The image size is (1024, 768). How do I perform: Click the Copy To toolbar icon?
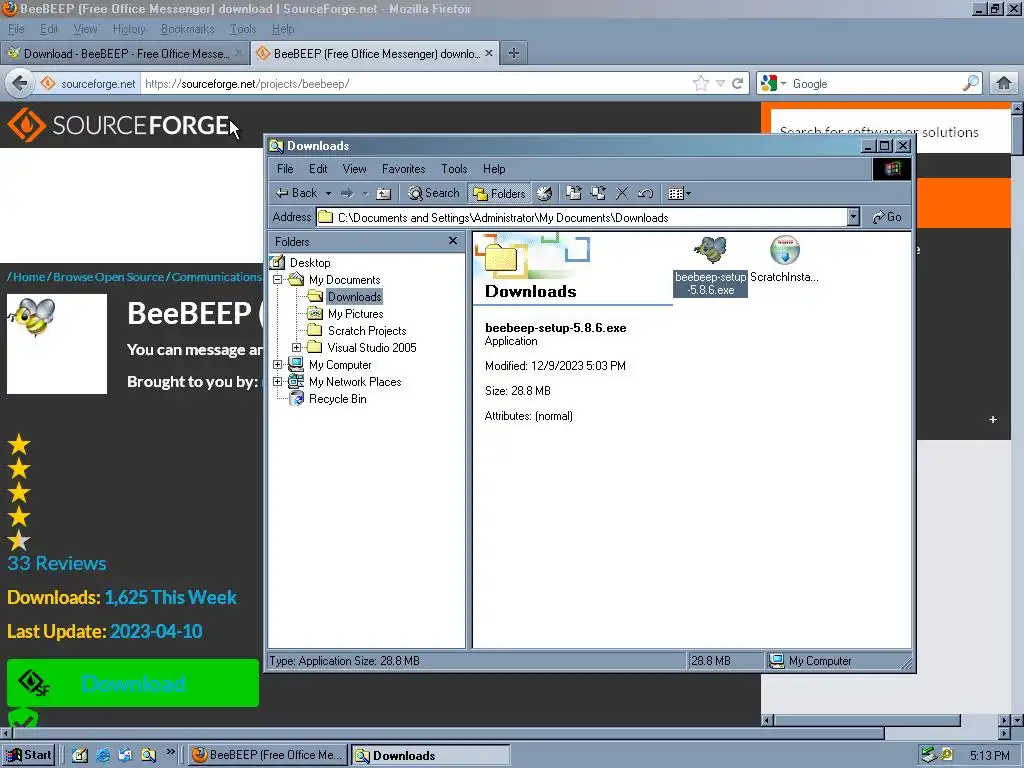pyautogui.click(x=598, y=193)
